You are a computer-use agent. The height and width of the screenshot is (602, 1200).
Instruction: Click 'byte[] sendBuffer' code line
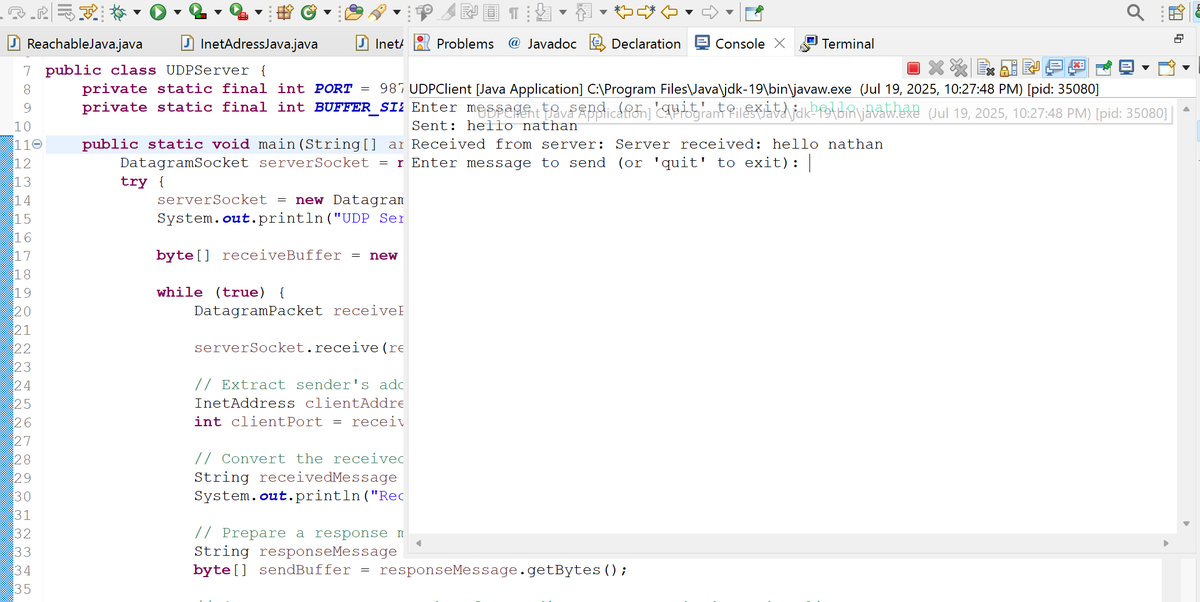(x=410, y=570)
